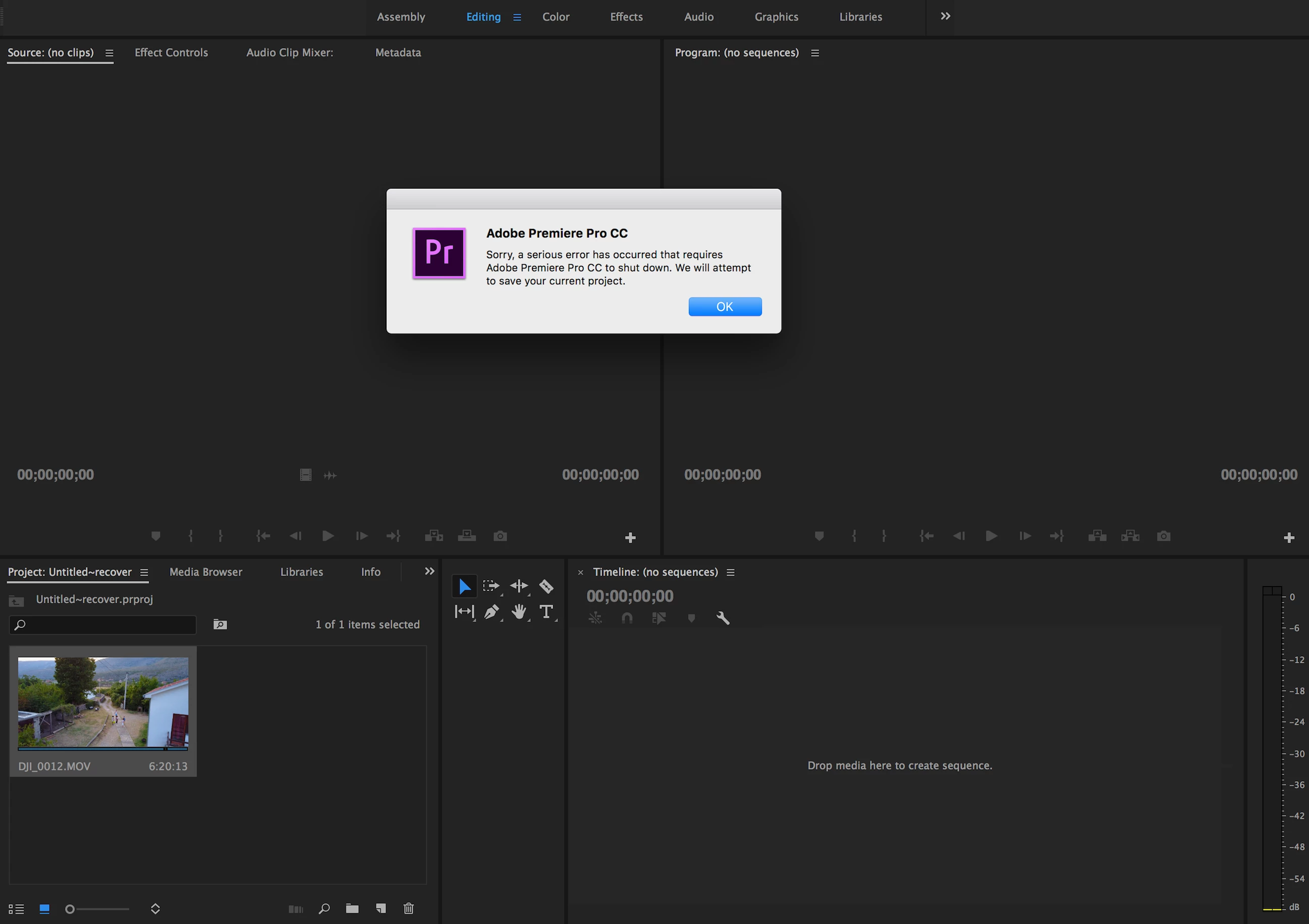Select the Razor tool

point(546,586)
